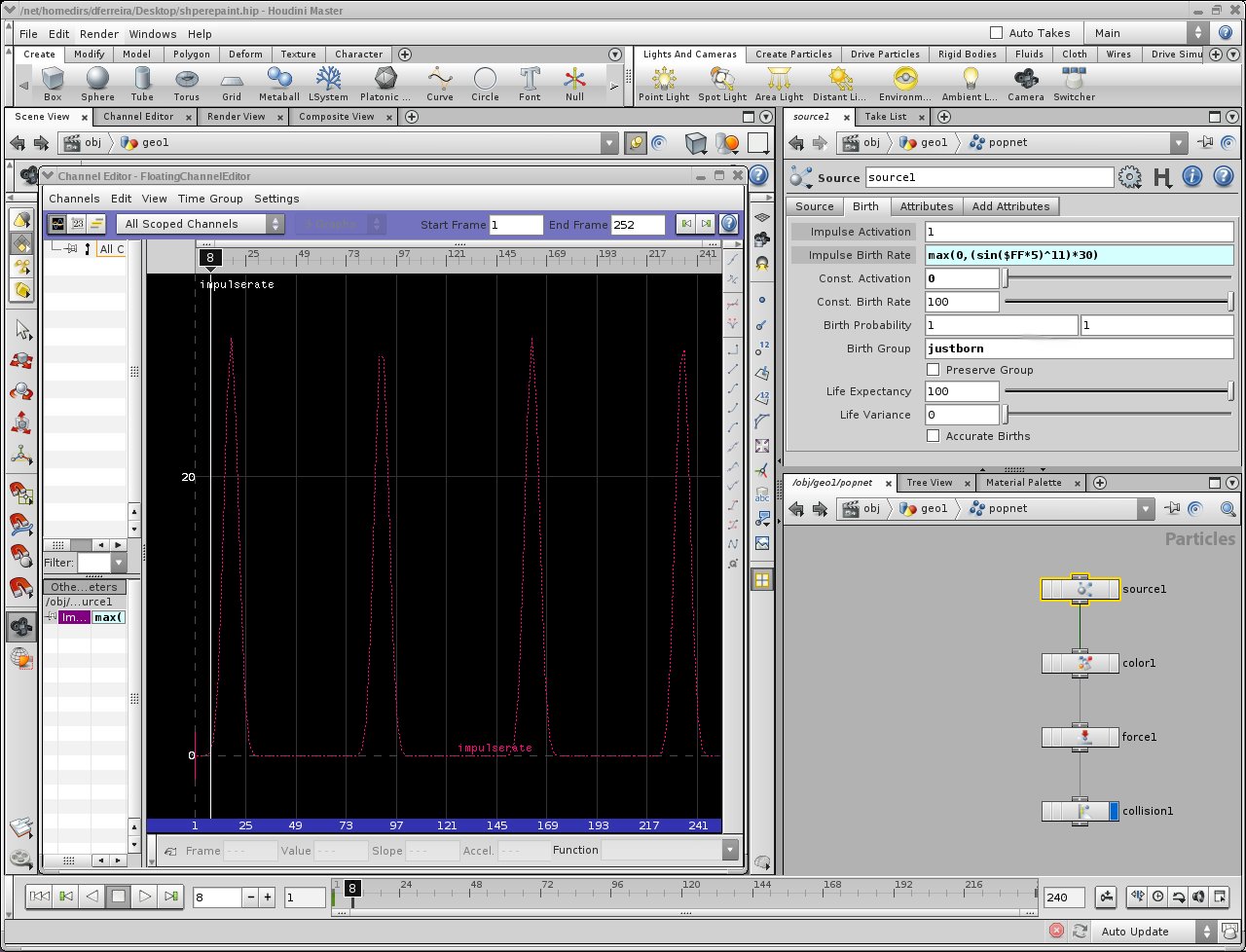This screenshot has width=1246, height=952.
Task: Select the Grid shelf tool
Action: (x=232, y=84)
